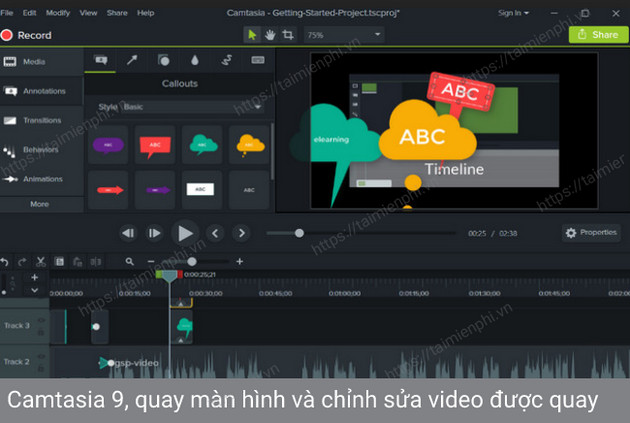Play the video preview
Viewport: 630px width, 423px height.
pos(185,233)
